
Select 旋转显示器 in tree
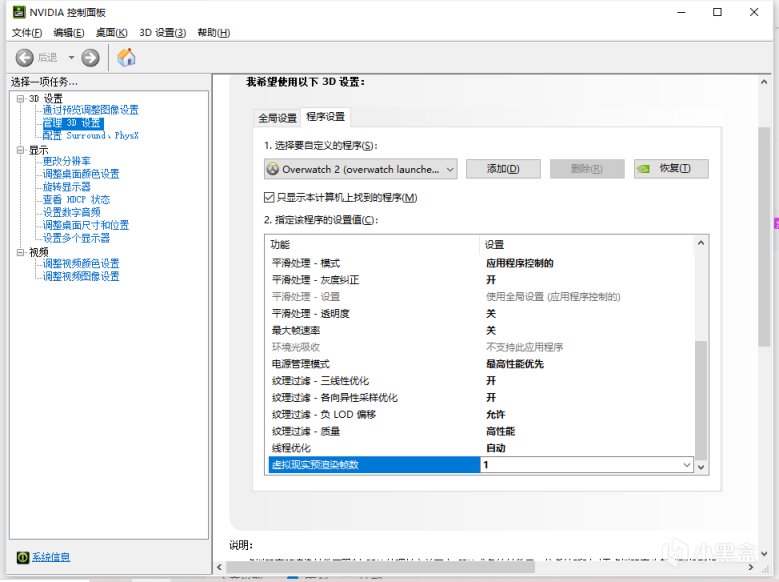67,187
